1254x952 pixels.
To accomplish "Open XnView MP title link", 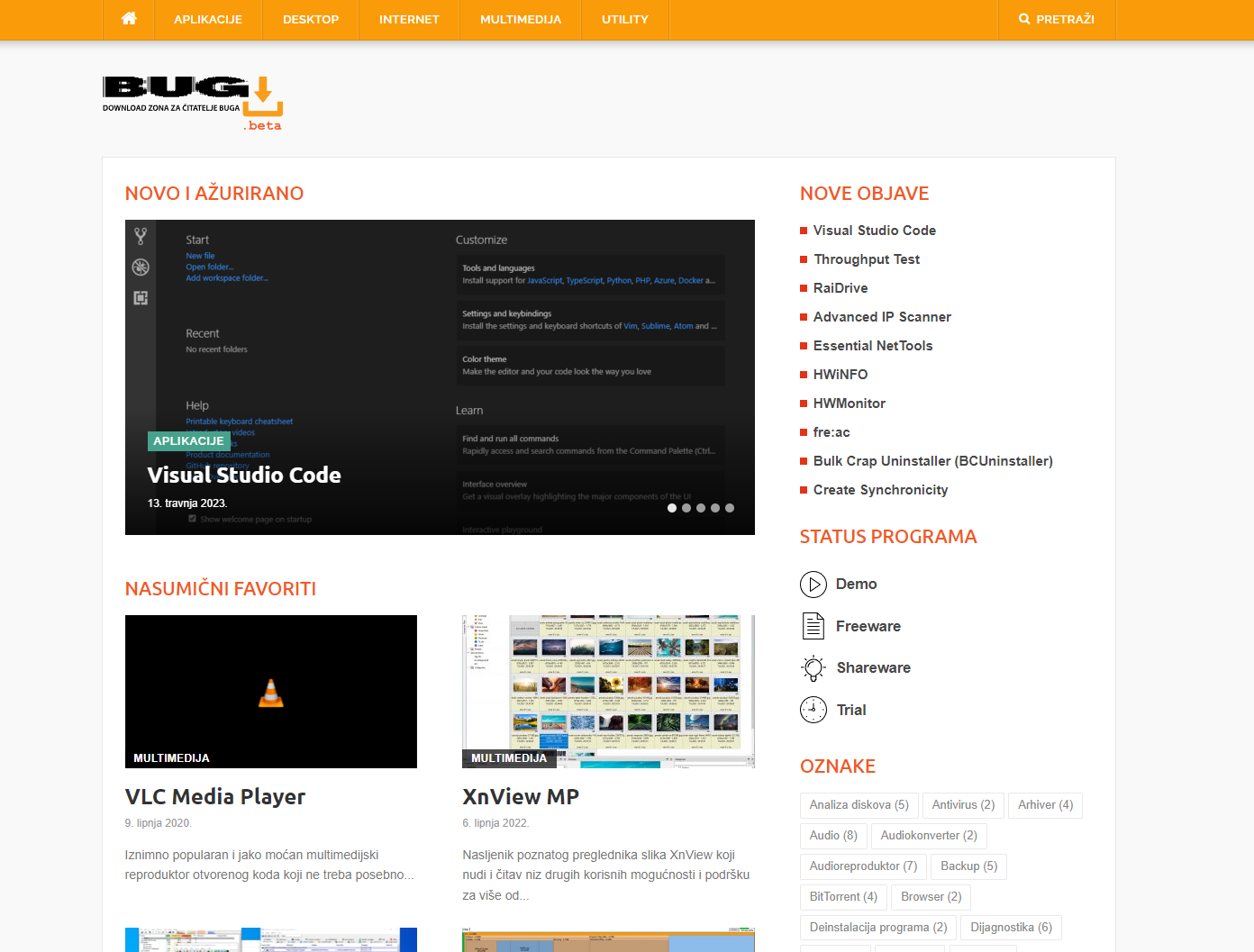I will (521, 797).
